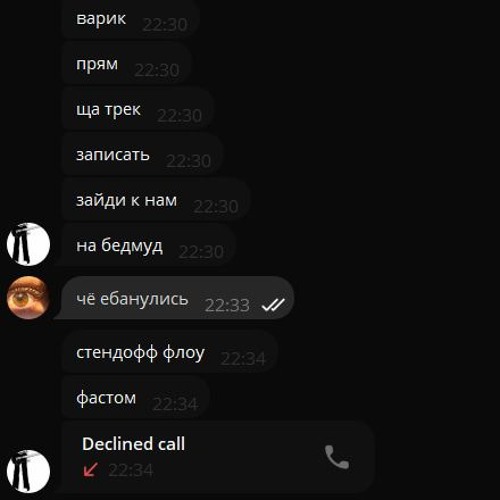
Task: Select the 'на бедмуд' message
Action: point(149,245)
